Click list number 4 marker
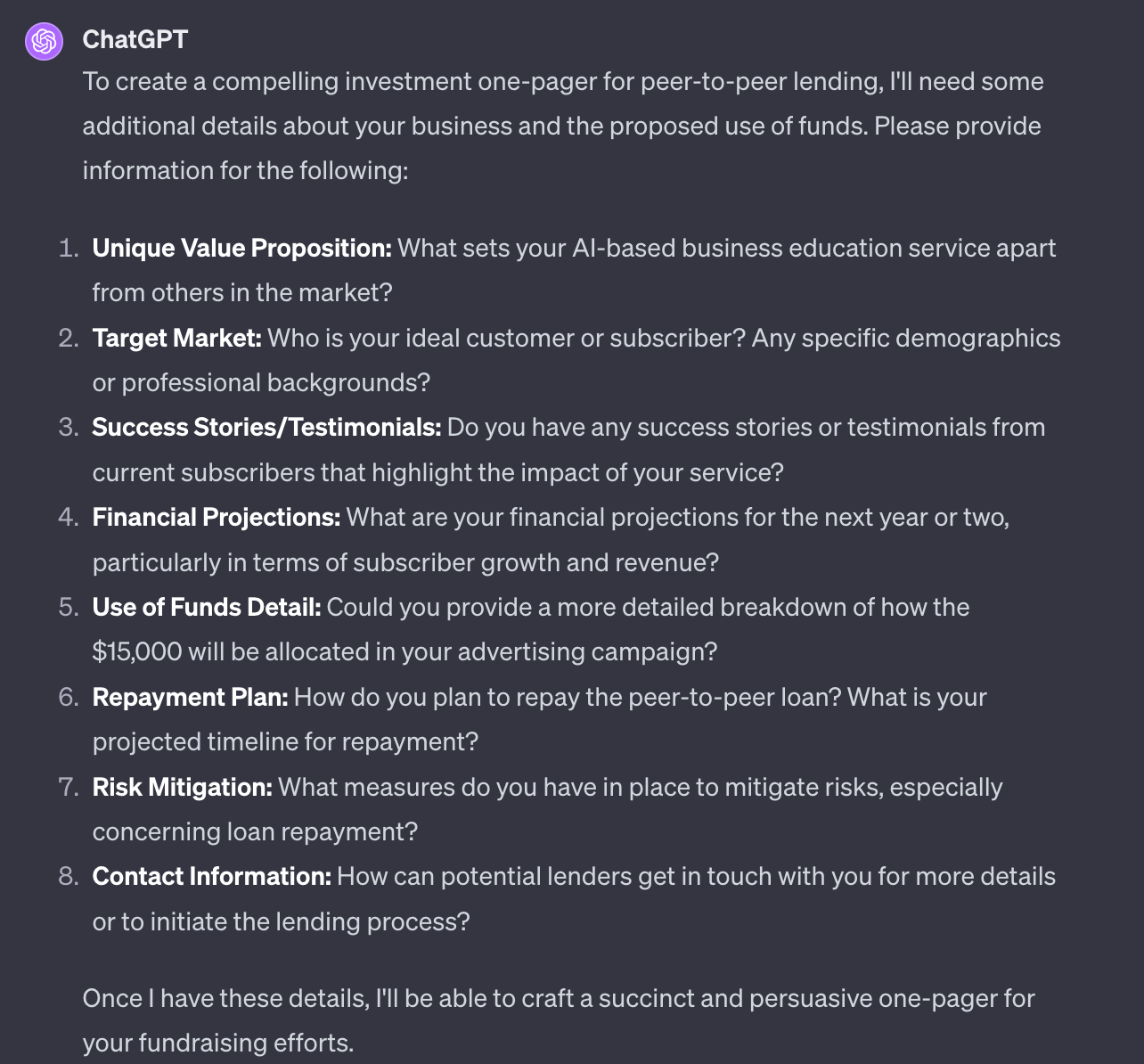This screenshot has width=1144, height=1064. click(69, 517)
